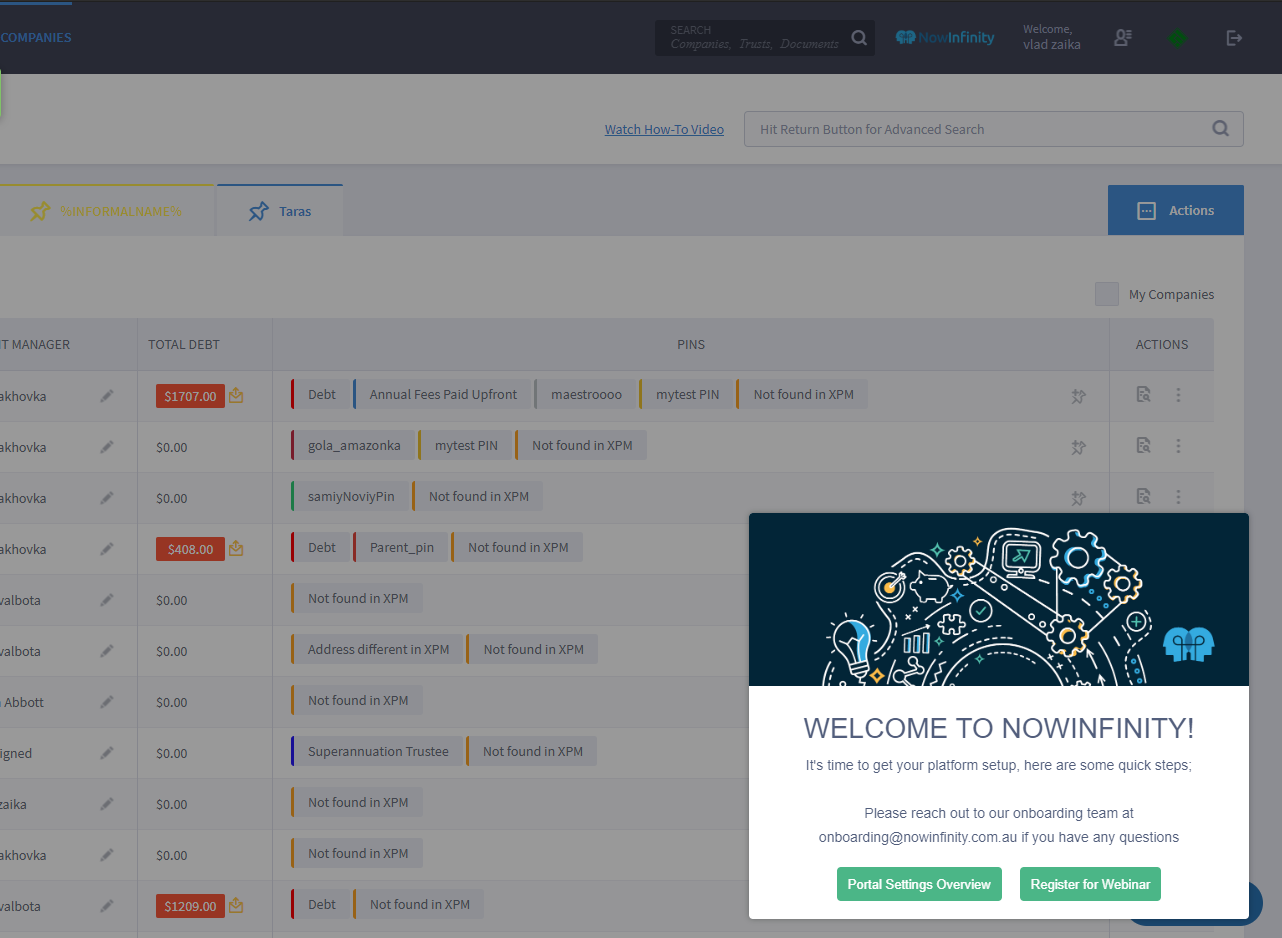
Task: Click the export icon beside $408.00
Action: (236, 548)
